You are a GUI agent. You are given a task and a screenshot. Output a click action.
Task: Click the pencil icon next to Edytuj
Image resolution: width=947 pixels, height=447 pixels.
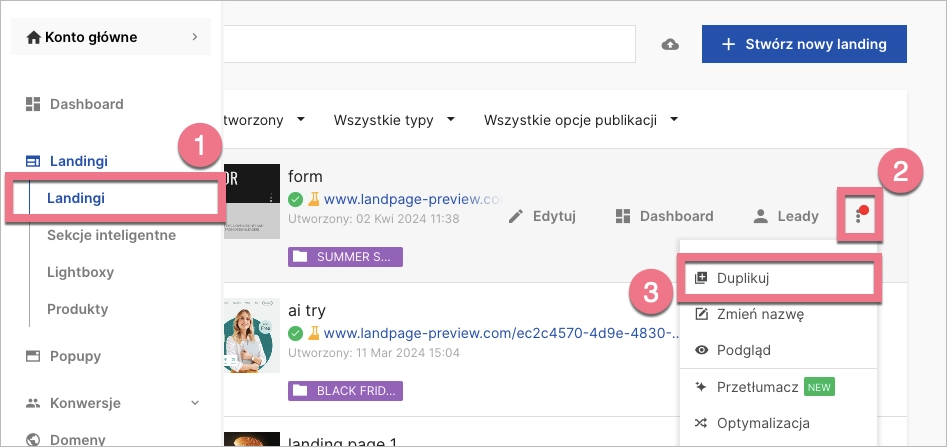(516, 216)
